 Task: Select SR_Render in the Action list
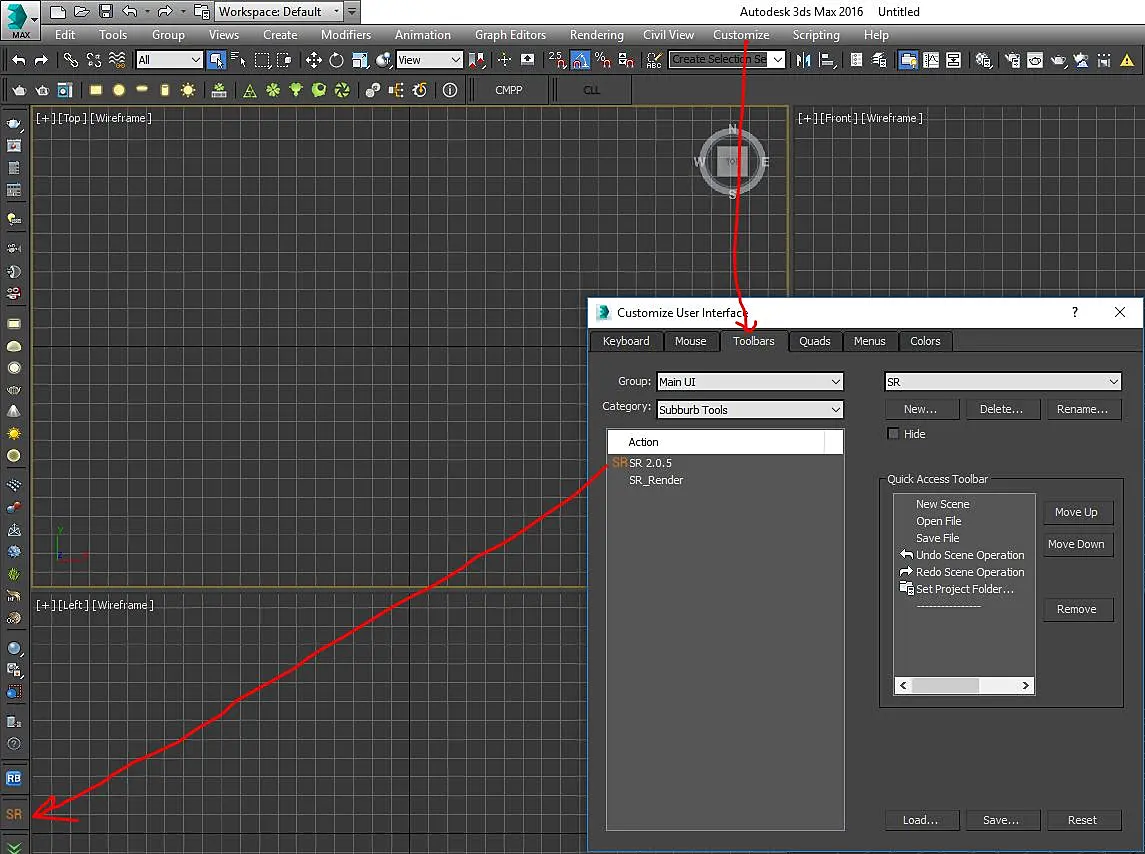click(656, 480)
